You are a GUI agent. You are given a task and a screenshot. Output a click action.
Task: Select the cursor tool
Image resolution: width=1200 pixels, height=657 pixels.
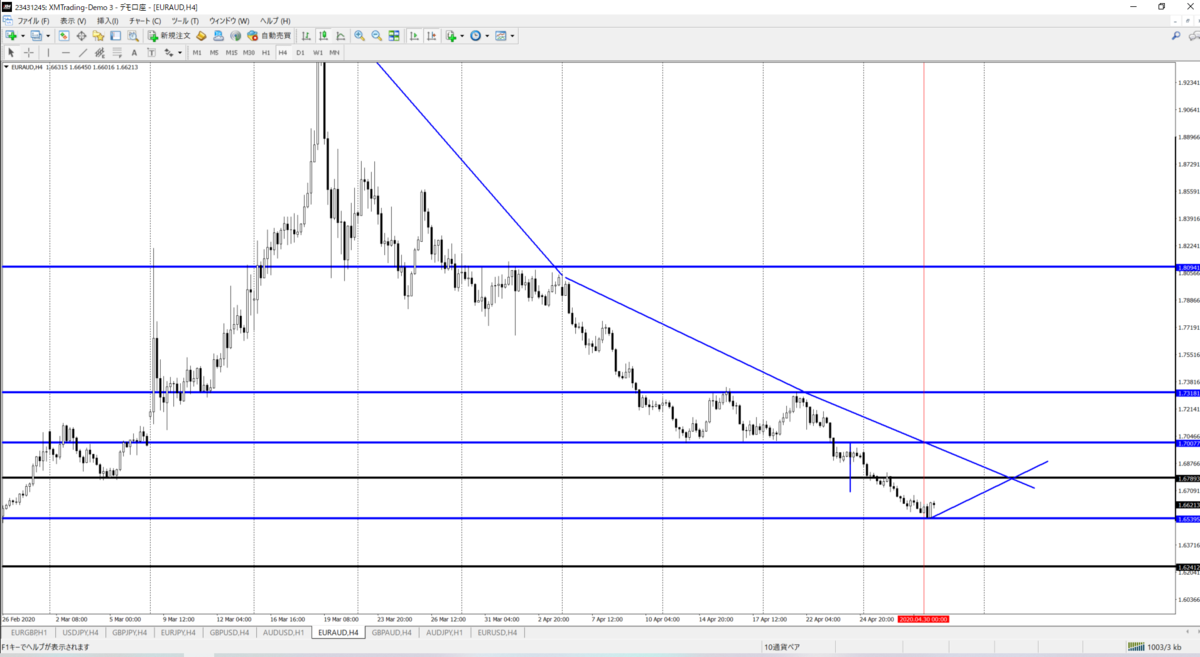[x=11, y=52]
